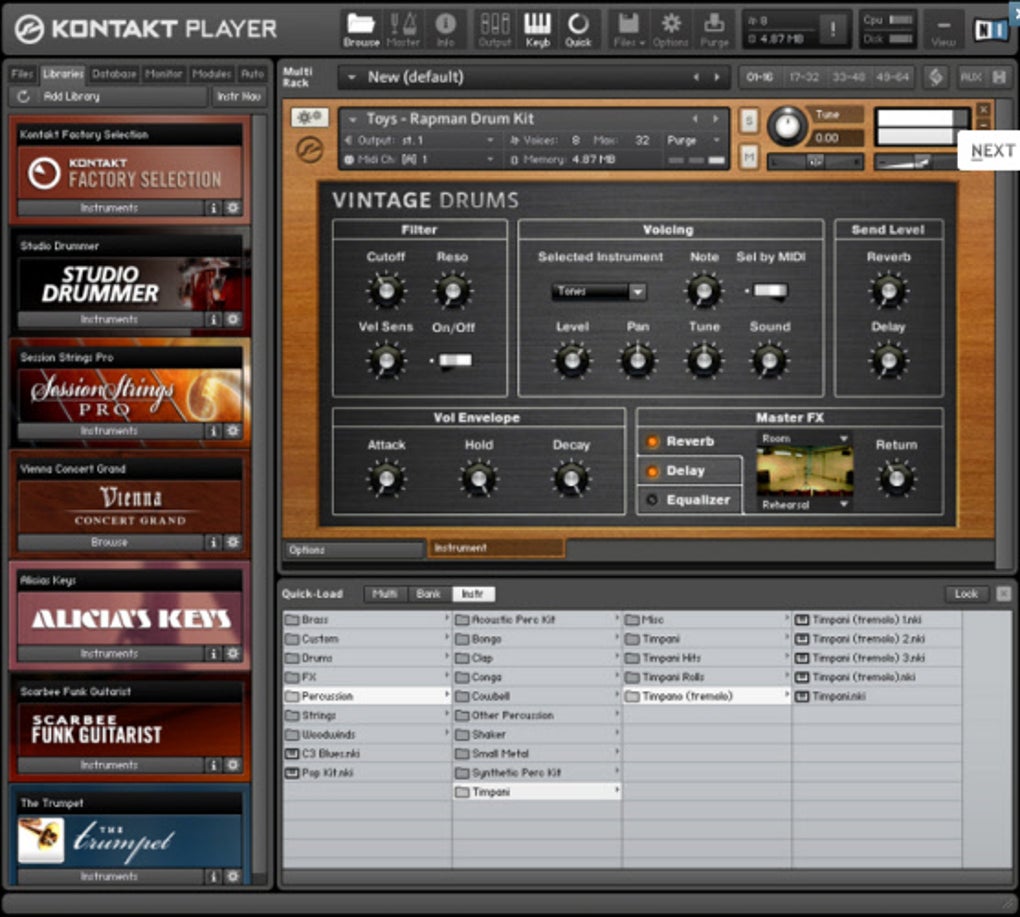
Task: Open the Room reverb type dropdown
Action: (805, 438)
